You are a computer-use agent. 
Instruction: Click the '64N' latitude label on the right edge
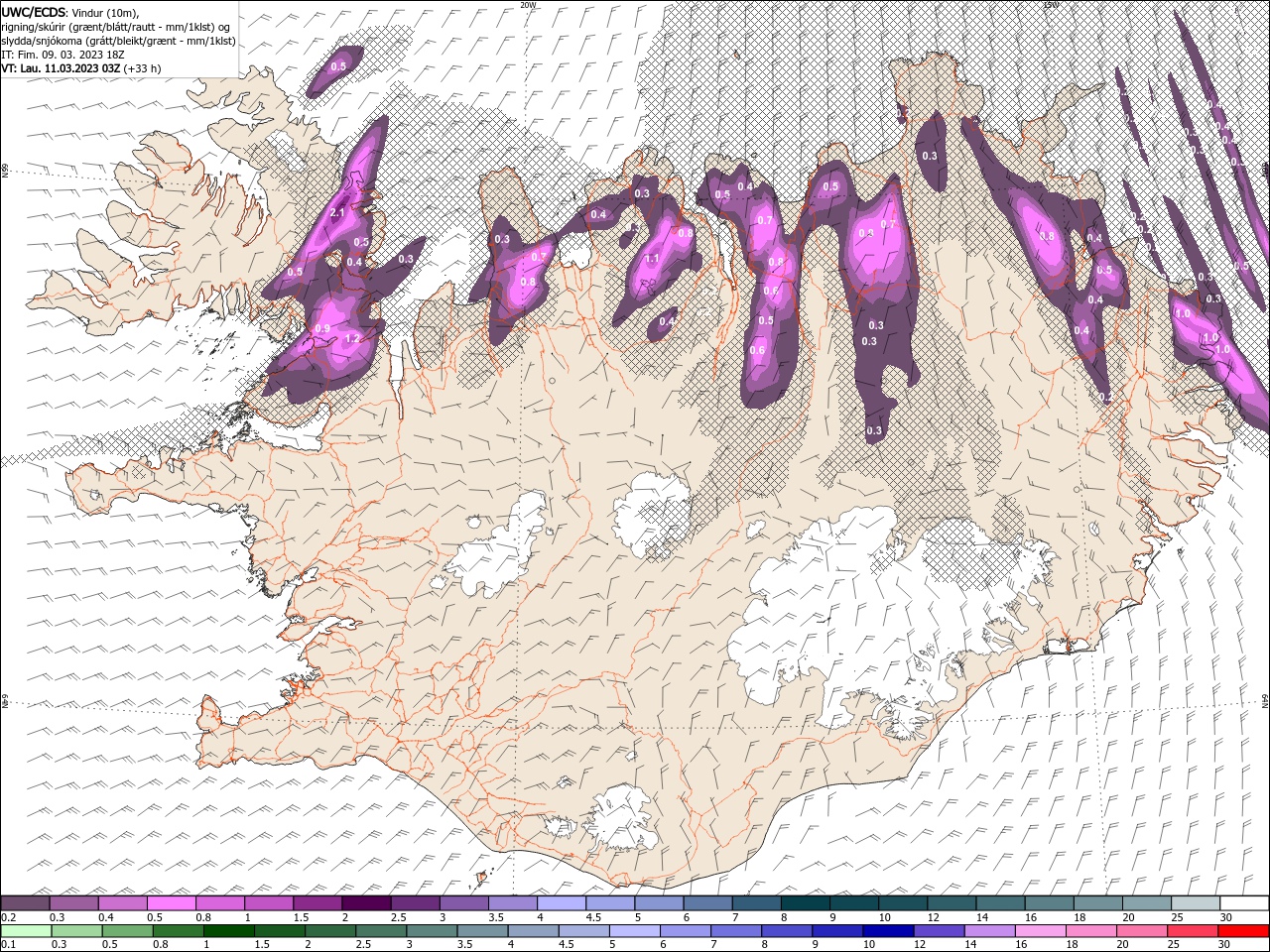point(1265,700)
